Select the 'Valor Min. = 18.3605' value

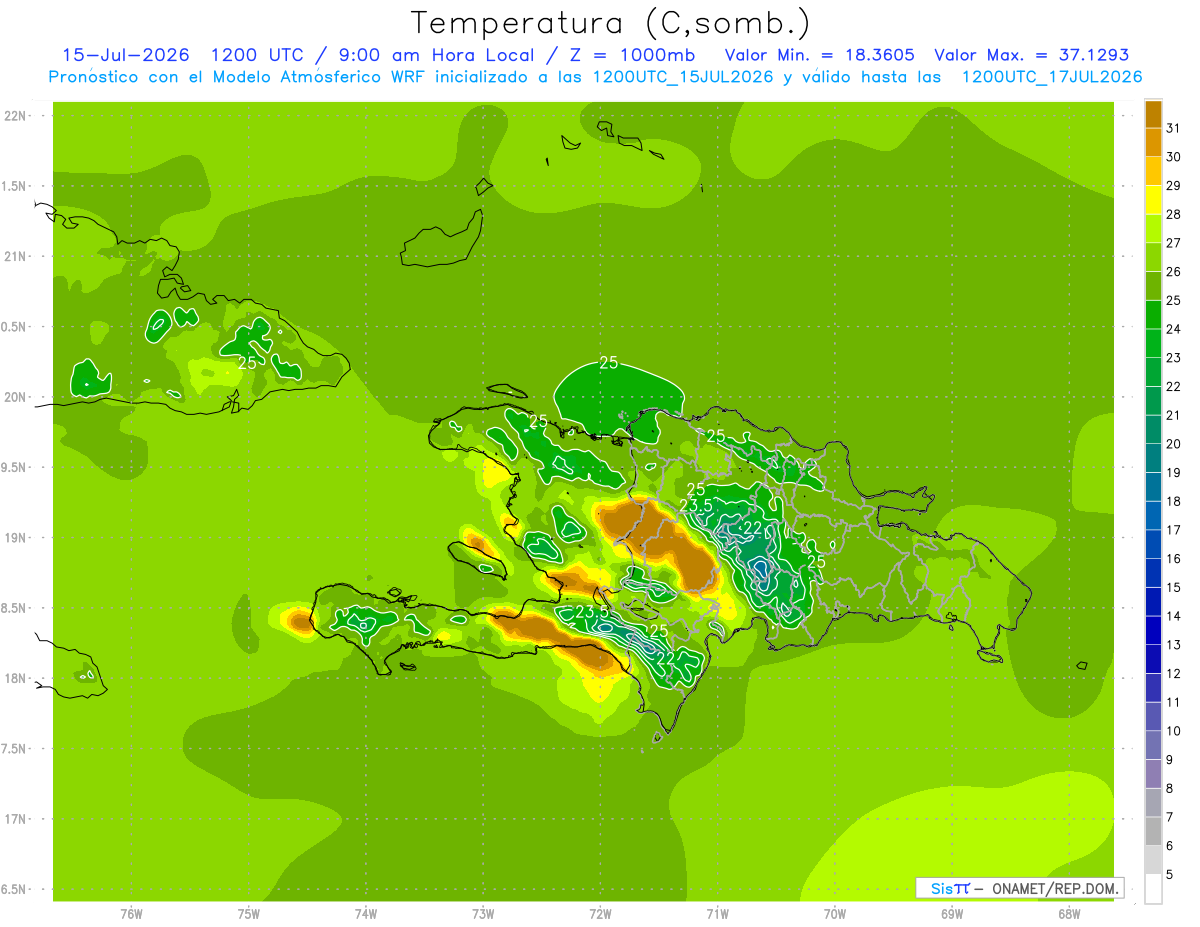coord(820,55)
